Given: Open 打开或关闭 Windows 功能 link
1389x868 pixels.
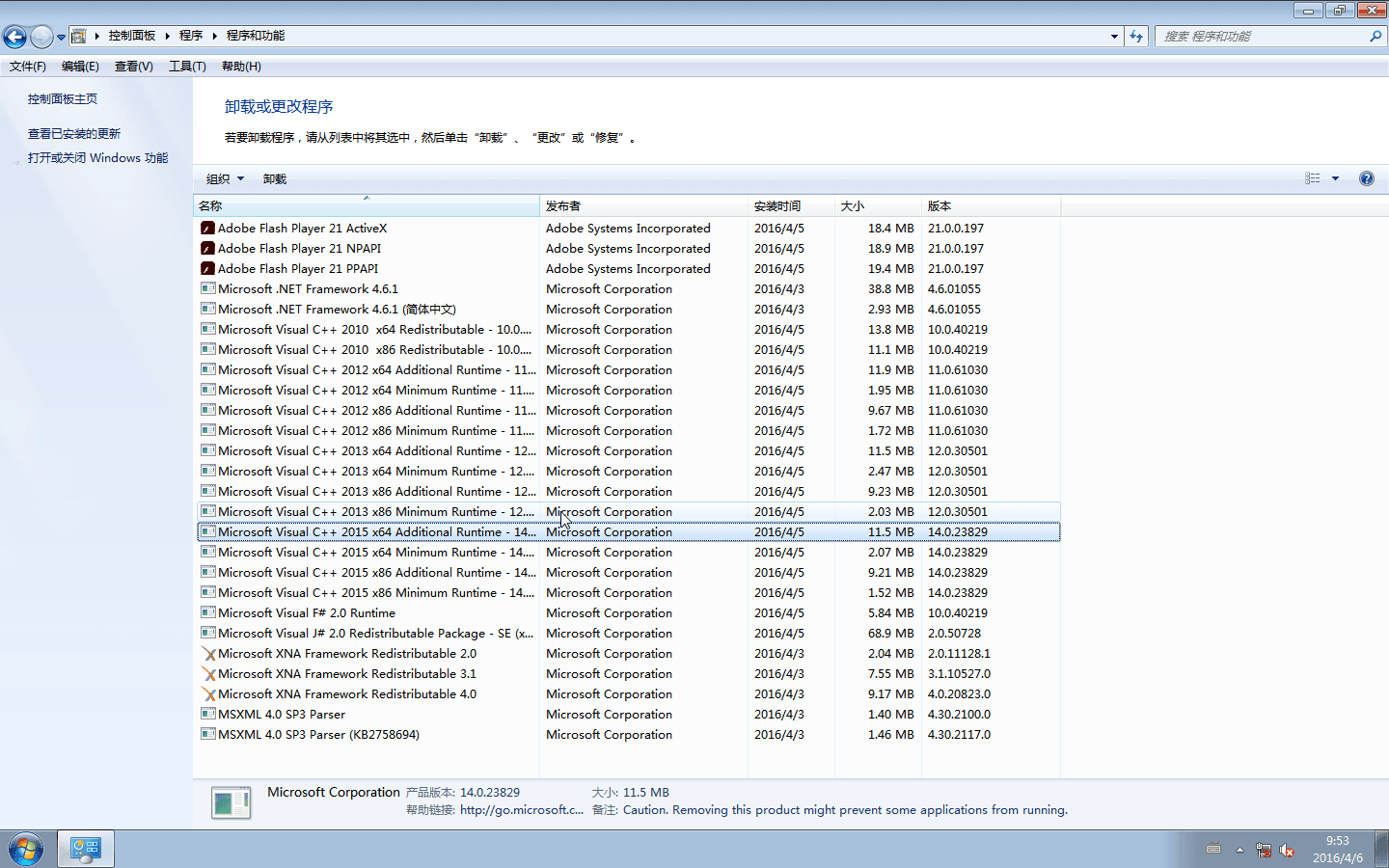Looking at the screenshot, I should tap(97, 158).
